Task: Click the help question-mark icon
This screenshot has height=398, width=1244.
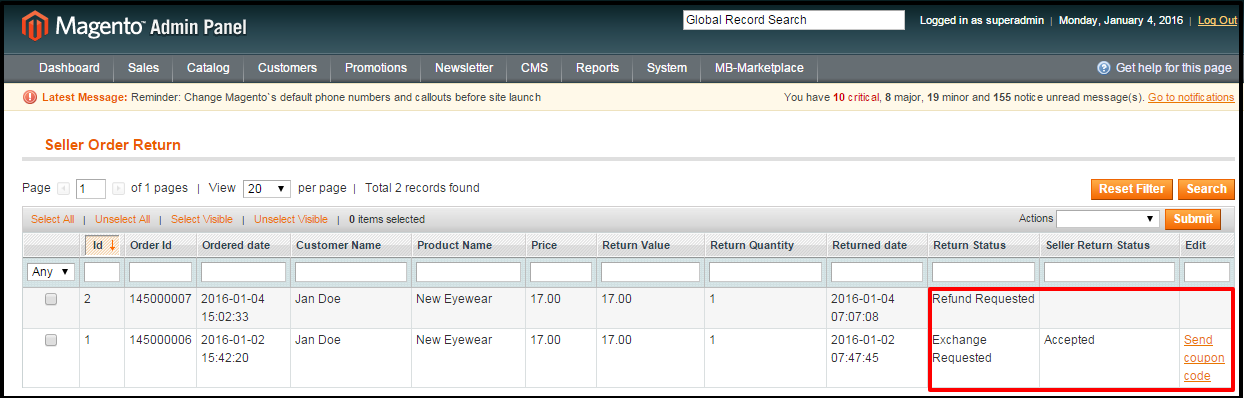Action: click(x=1104, y=68)
